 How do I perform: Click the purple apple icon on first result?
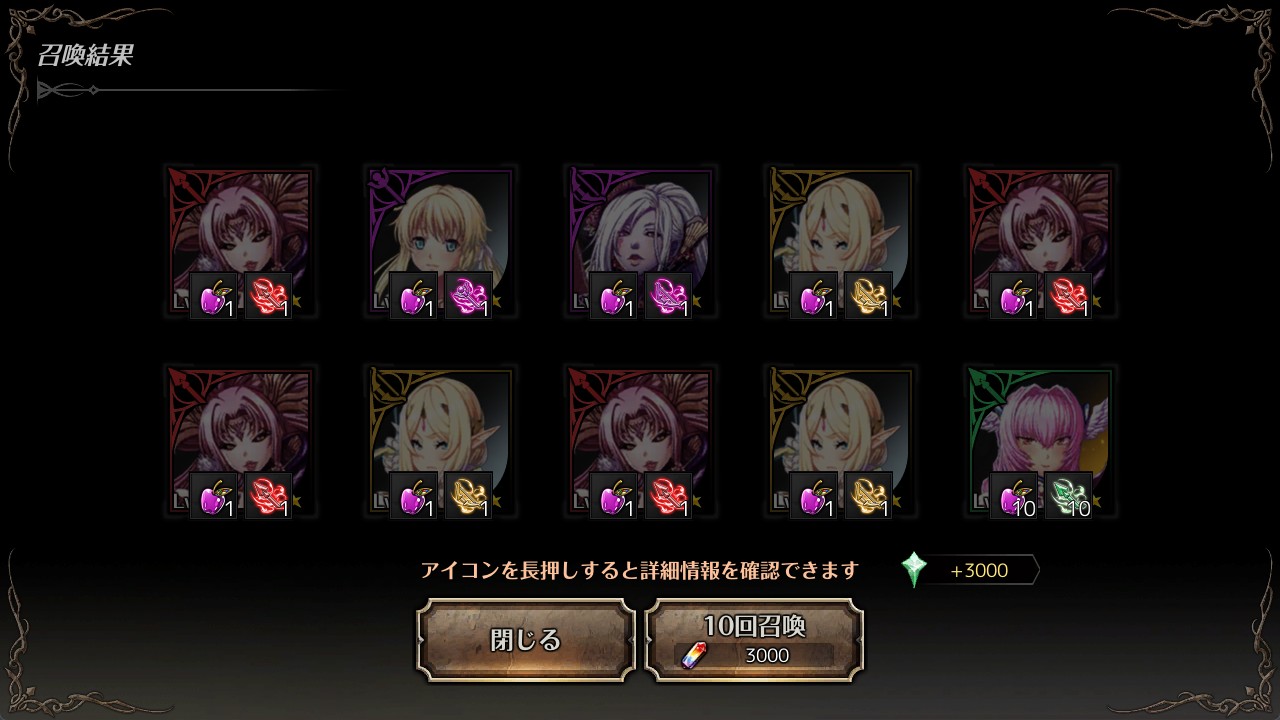tap(214, 296)
